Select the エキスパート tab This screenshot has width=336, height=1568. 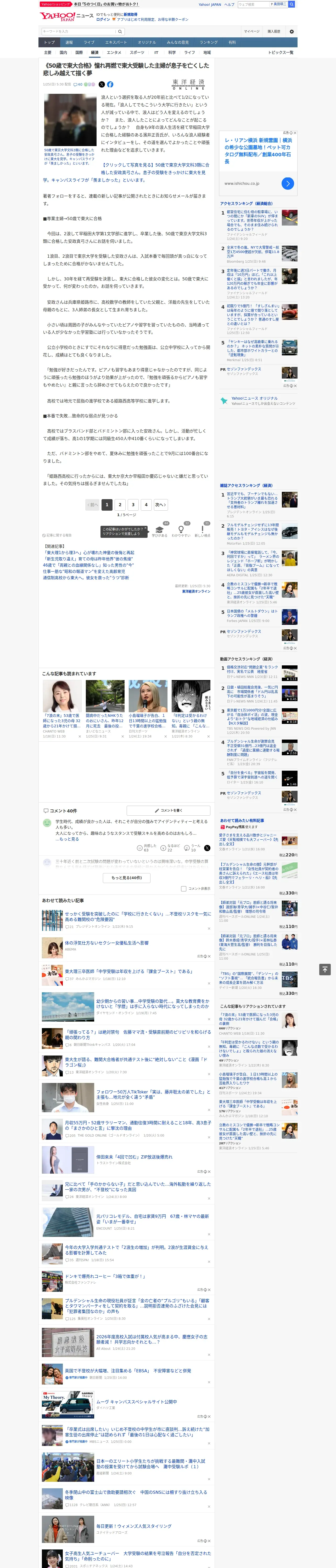(x=116, y=43)
